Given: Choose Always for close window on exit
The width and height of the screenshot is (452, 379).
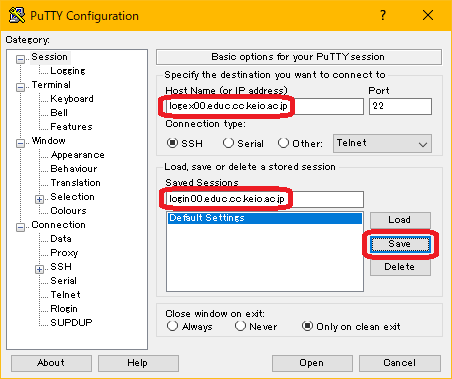Looking at the screenshot, I should tap(172, 326).
